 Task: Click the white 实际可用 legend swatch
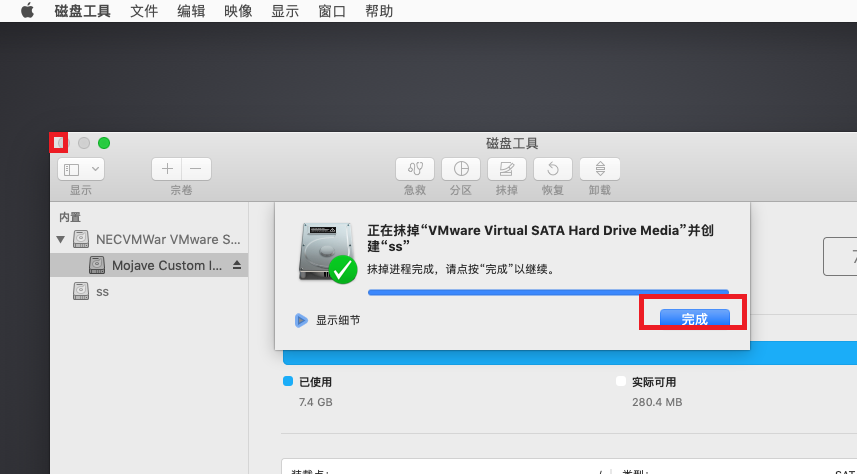tap(621, 381)
